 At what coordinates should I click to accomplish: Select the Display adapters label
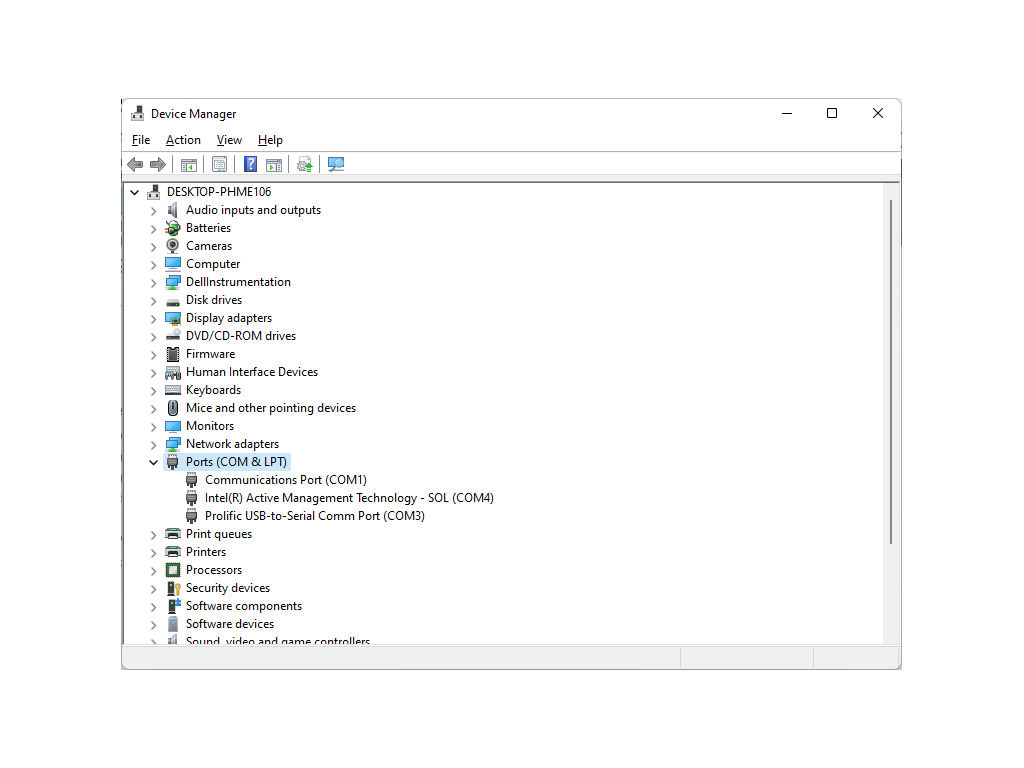pos(229,318)
